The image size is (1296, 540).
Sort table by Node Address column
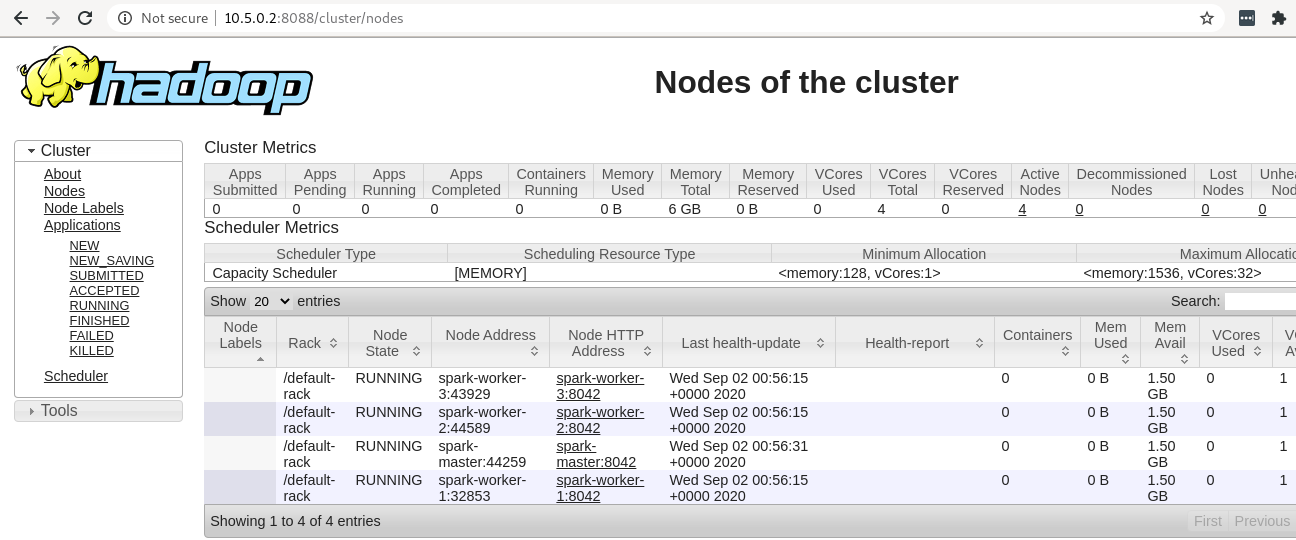pyautogui.click(x=490, y=342)
